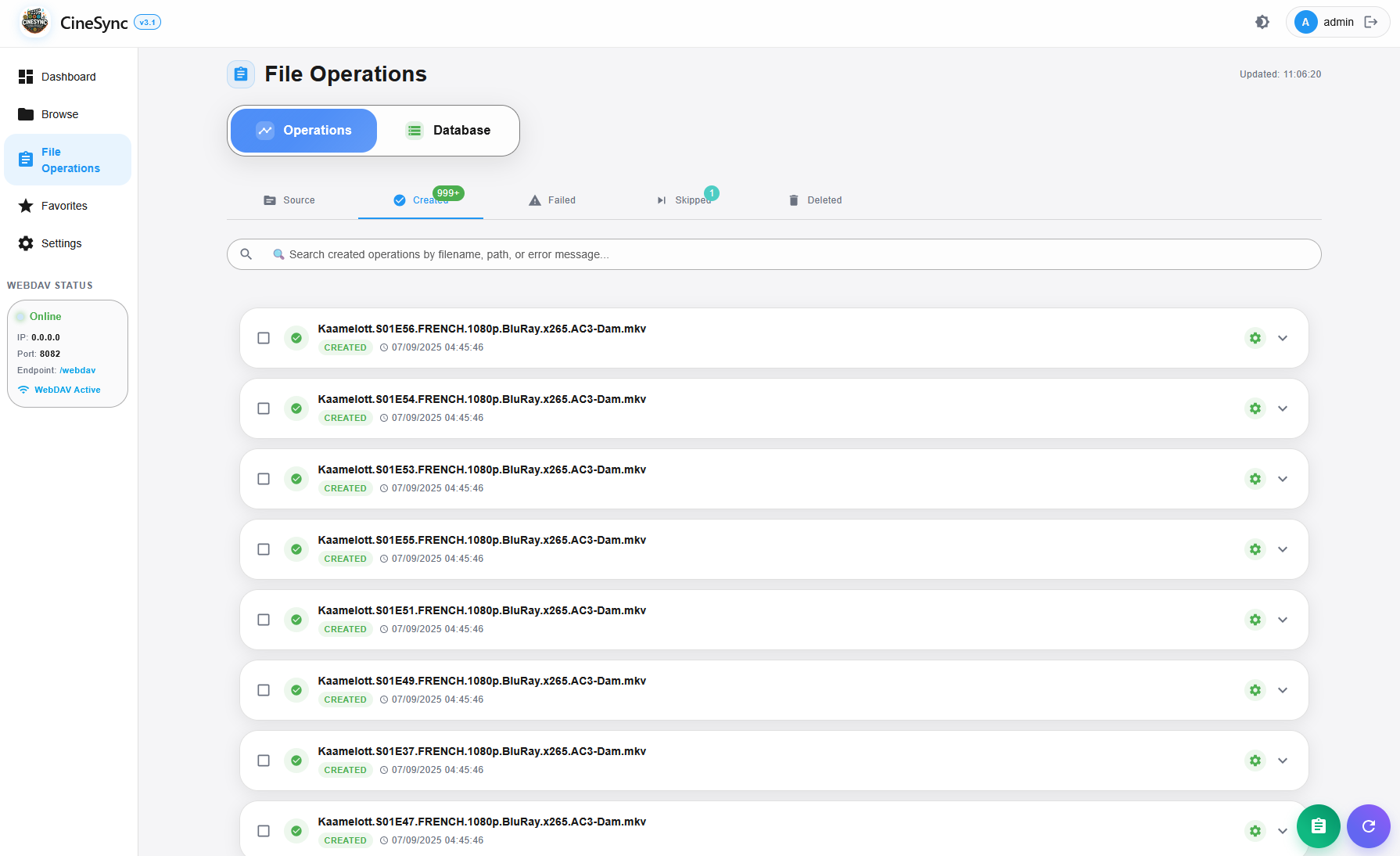Viewport: 1400px width, 856px height.
Task: Select the checkbox for Kaamelott S01E56
Action: [264, 338]
